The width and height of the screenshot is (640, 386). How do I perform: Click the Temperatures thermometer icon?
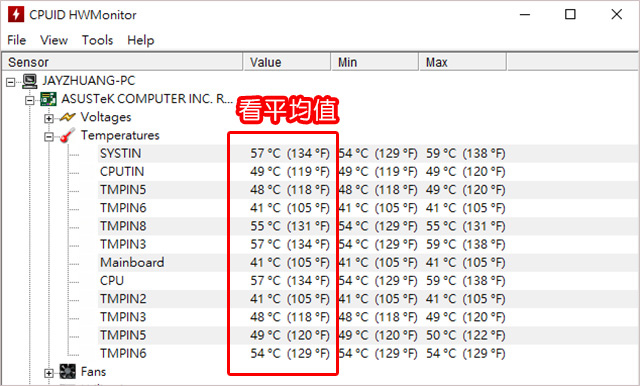tap(67, 135)
